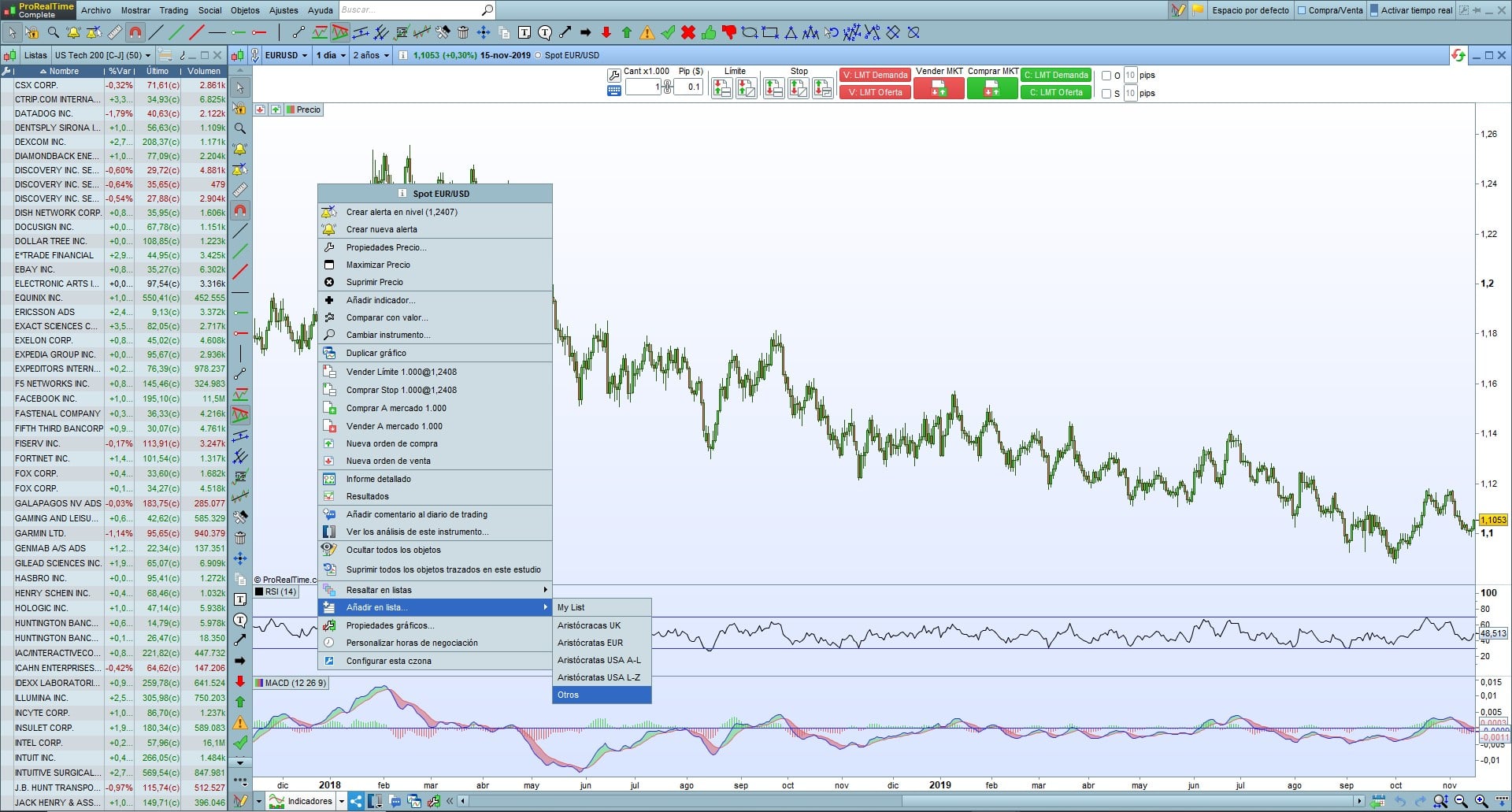
Task: Pick the trash delete-objects icon in top toolbar
Action: coord(463,32)
